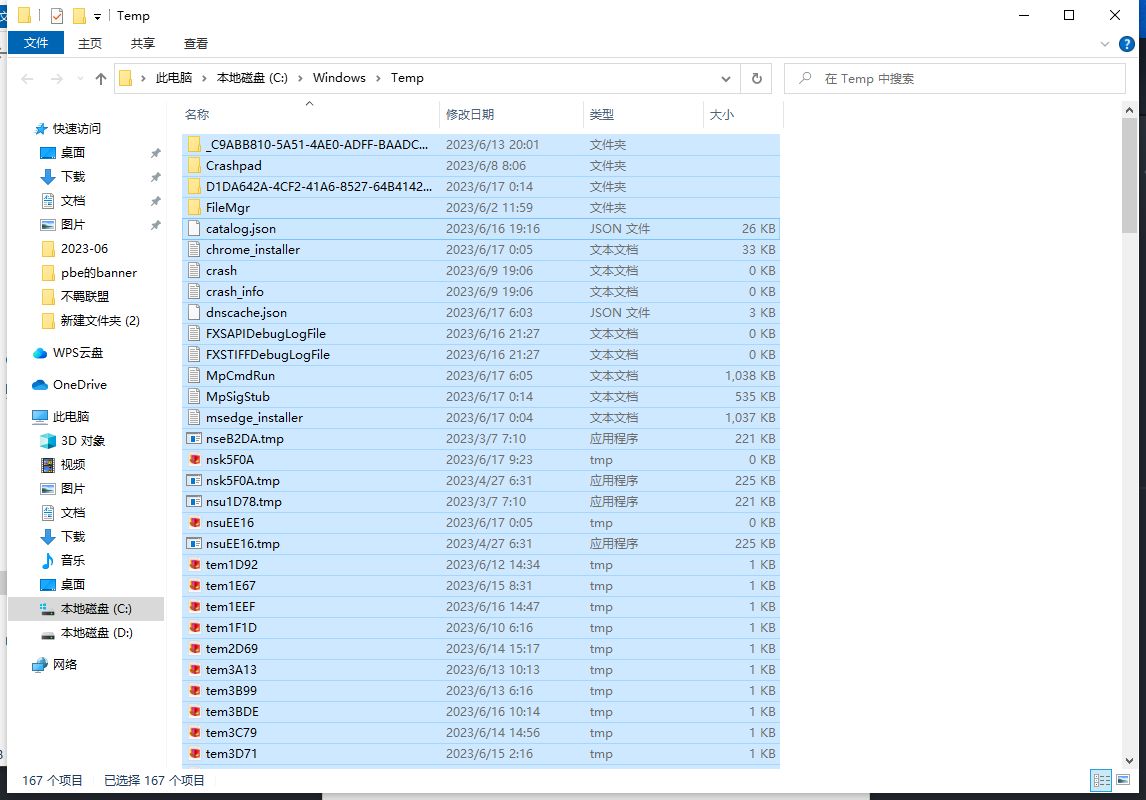1146x800 pixels.
Task: Refresh the Temp folder view
Action: [757, 78]
